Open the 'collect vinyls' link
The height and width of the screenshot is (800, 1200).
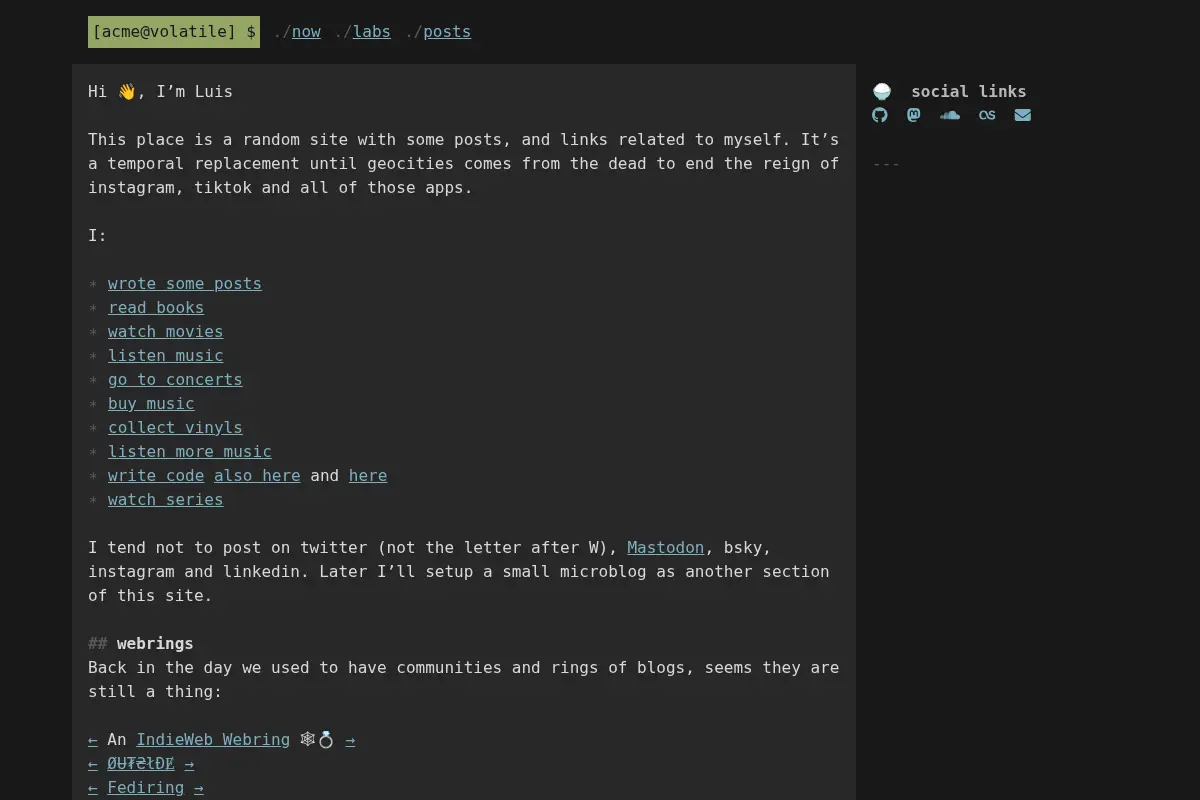(175, 428)
